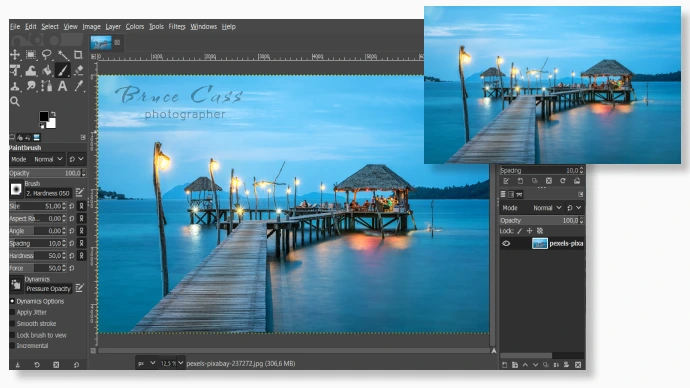
Task: Select the Color Picker tool
Action: point(78,86)
